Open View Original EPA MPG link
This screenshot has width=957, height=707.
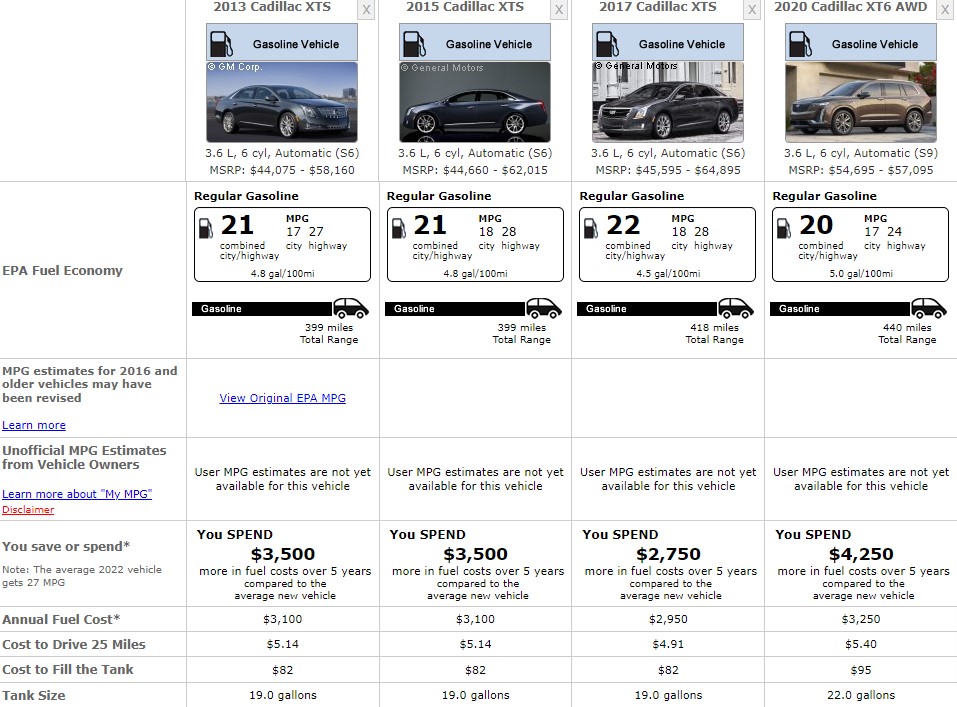pyautogui.click(x=283, y=398)
